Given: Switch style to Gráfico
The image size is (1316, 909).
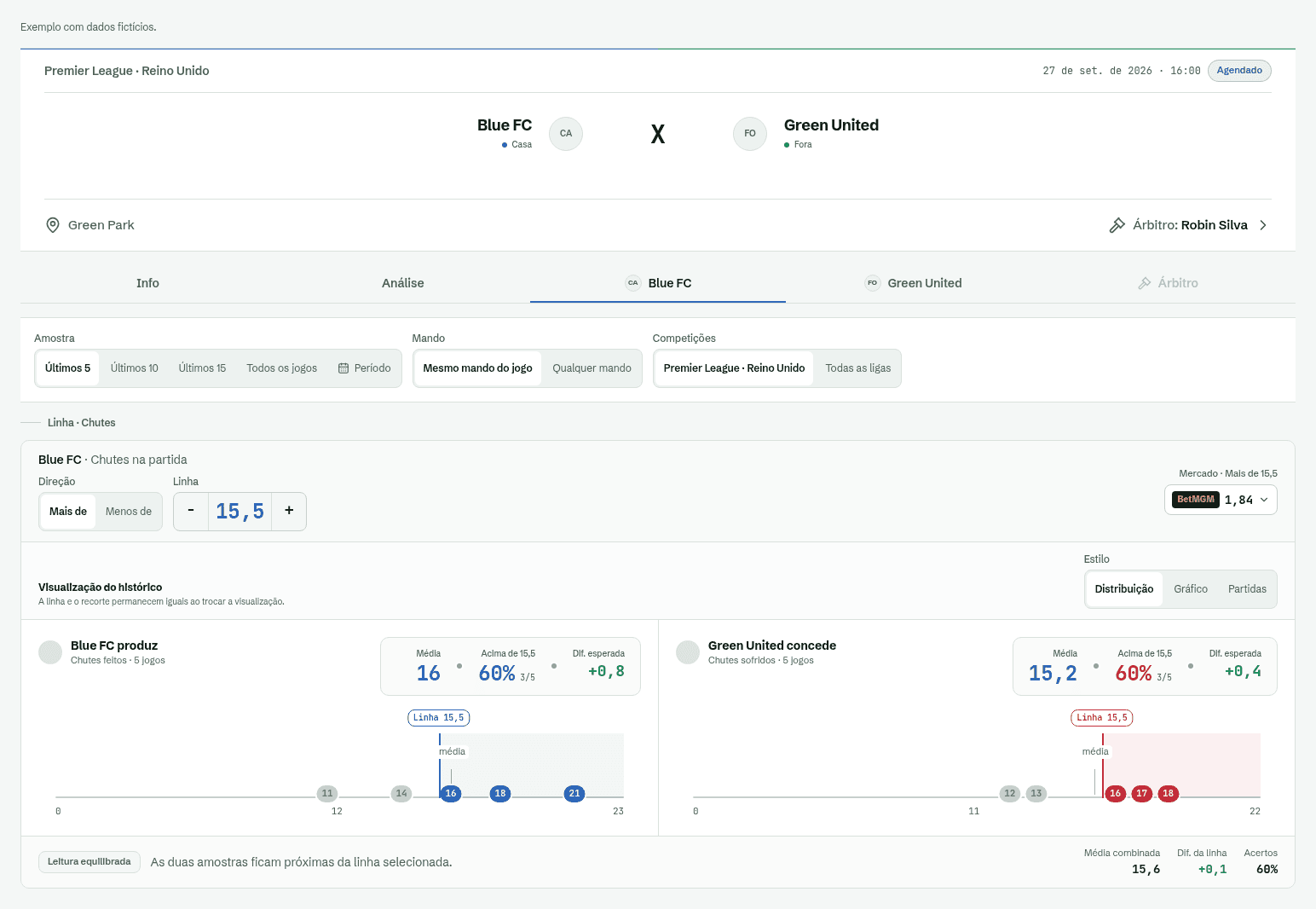Looking at the screenshot, I should click(1191, 589).
